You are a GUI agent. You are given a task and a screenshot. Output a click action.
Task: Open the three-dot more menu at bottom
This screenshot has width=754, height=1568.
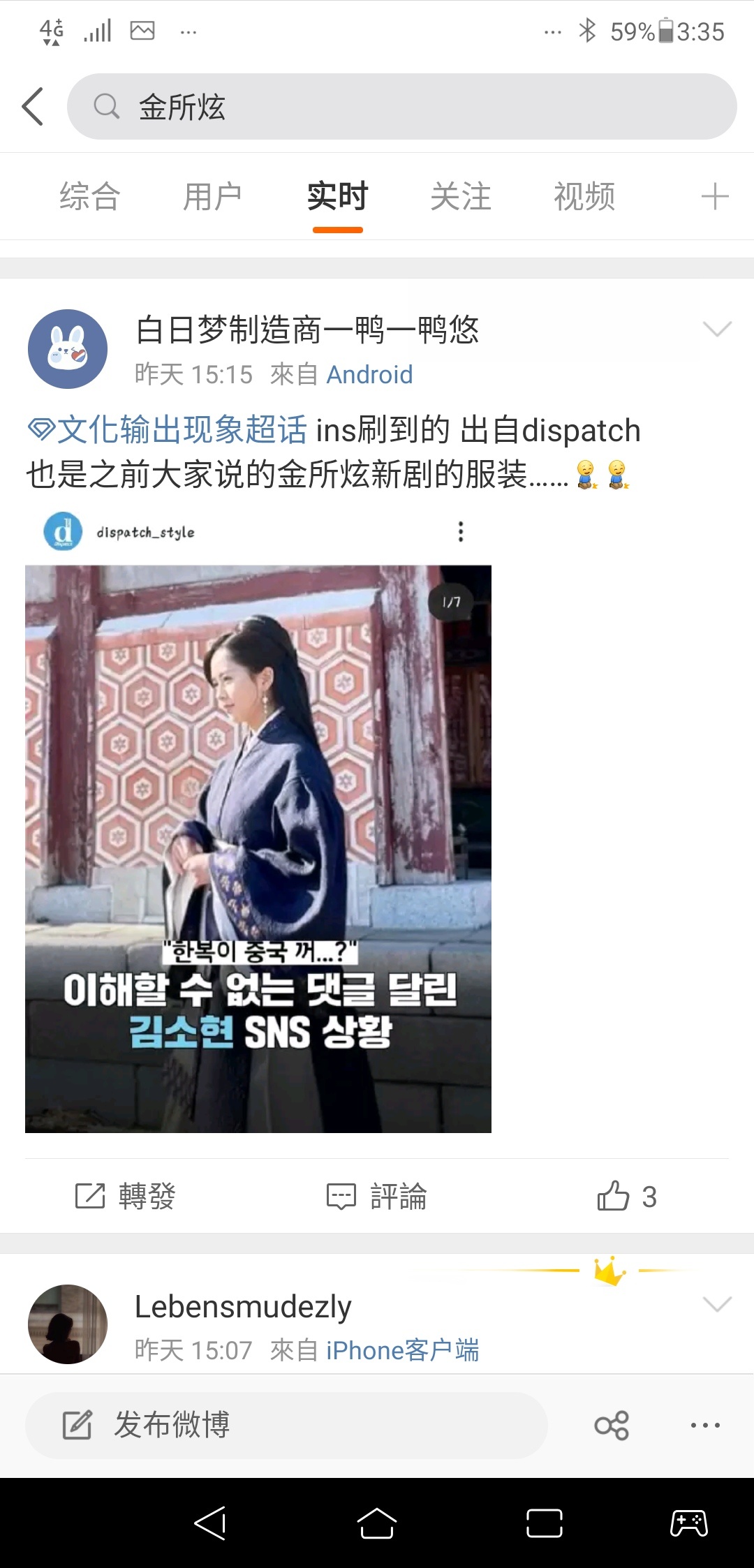pos(705,1425)
